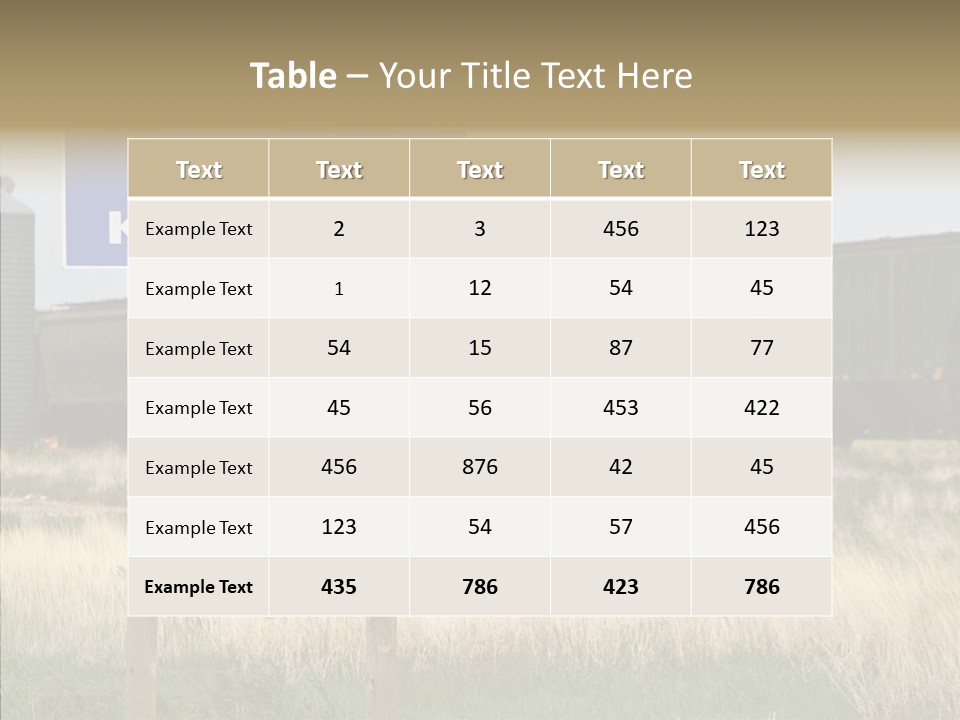Click the cell with value 453
The width and height of the screenshot is (960, 720).
(x=621, y=408)
